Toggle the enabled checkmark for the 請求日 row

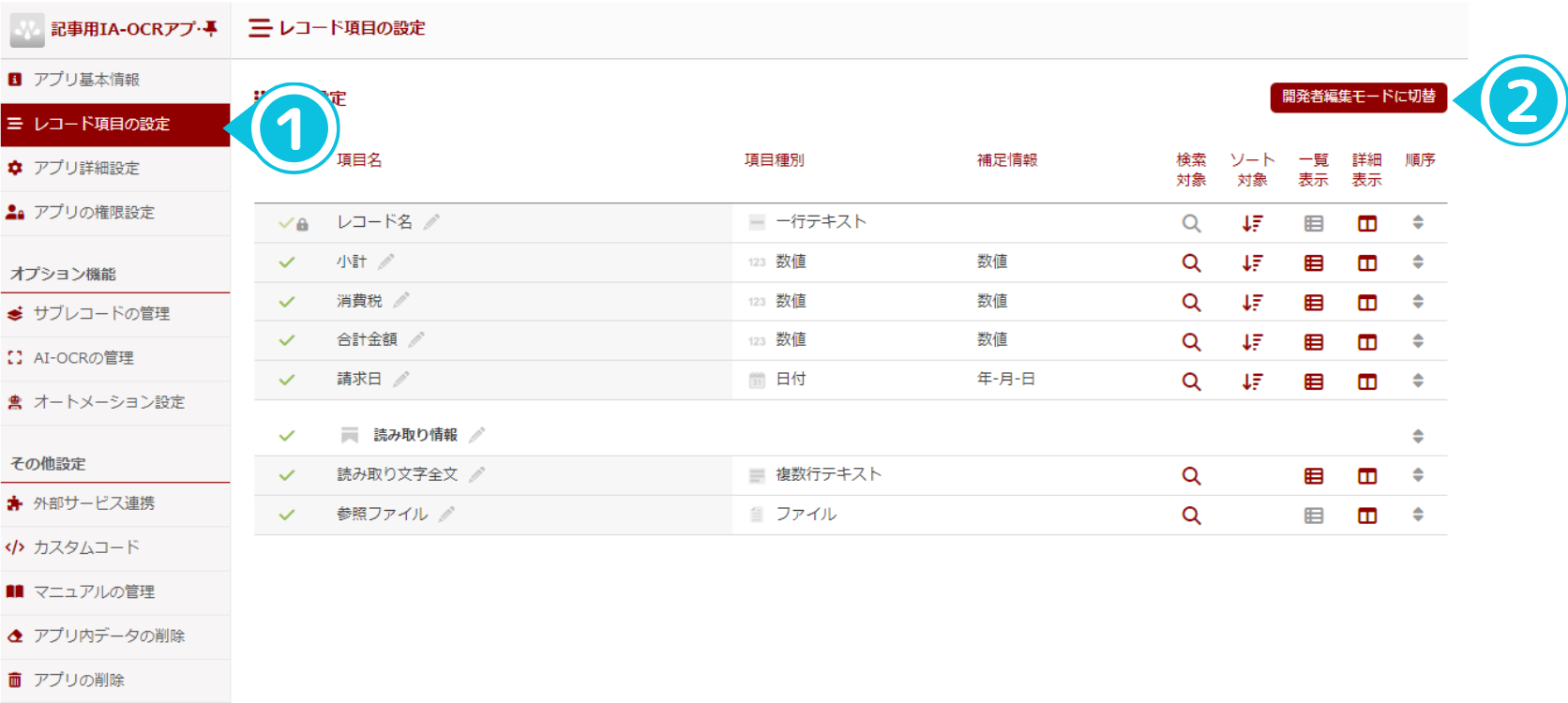pyautogui.click(x=287, y=380)
